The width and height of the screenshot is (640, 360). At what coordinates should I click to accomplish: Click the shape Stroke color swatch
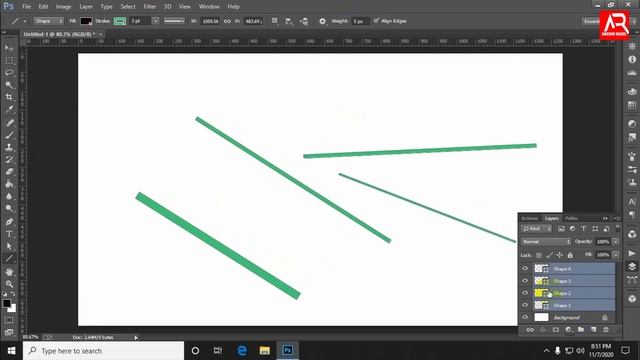click(120, 21)
